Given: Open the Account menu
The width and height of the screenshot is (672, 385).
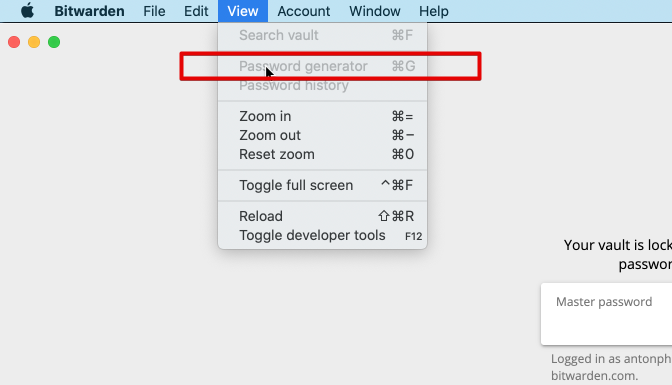Looking at the screenshot, I should [304, 11].
